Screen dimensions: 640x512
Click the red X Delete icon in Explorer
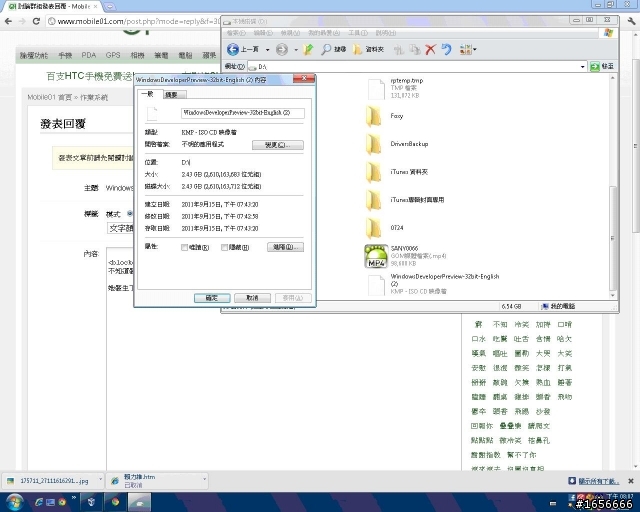430,49
